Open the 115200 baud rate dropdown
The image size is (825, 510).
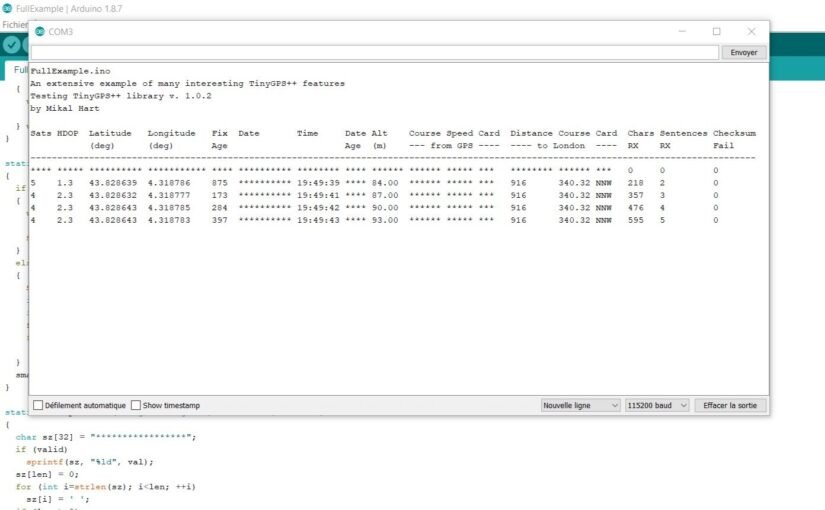tap(657, 405)
